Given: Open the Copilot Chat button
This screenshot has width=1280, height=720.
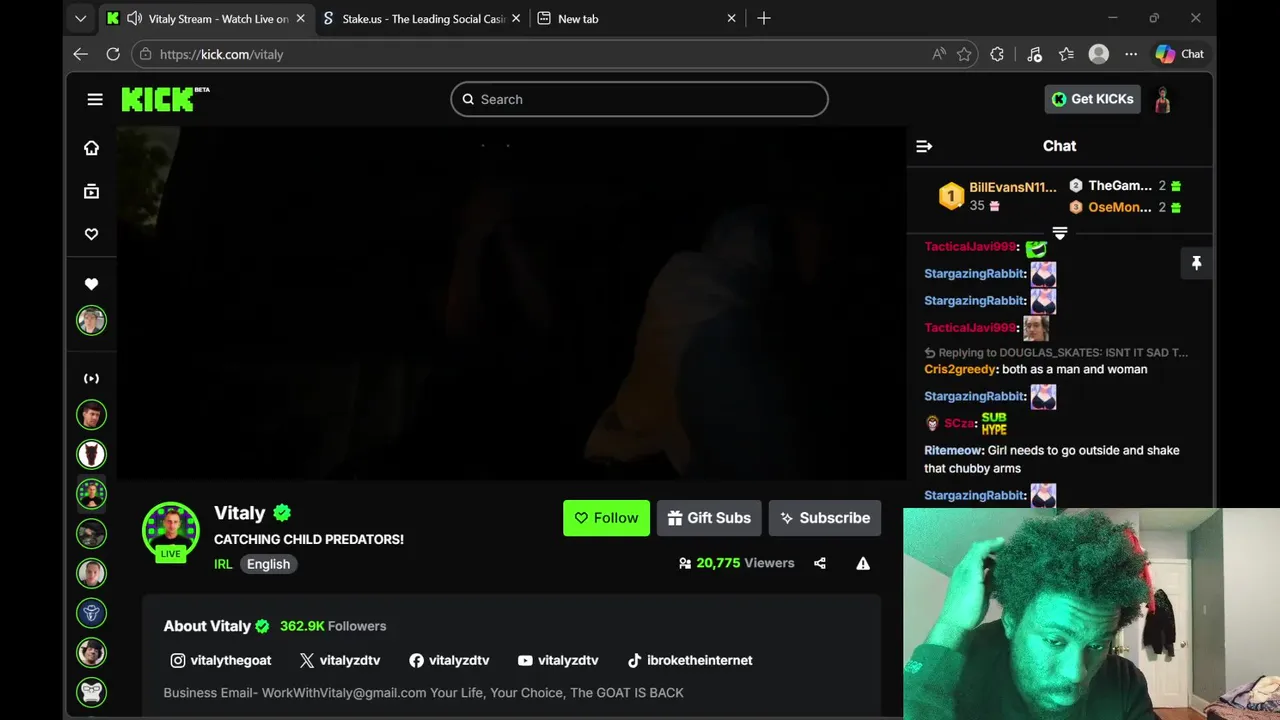Looking at the screenshot, I should coord(1180,54).
